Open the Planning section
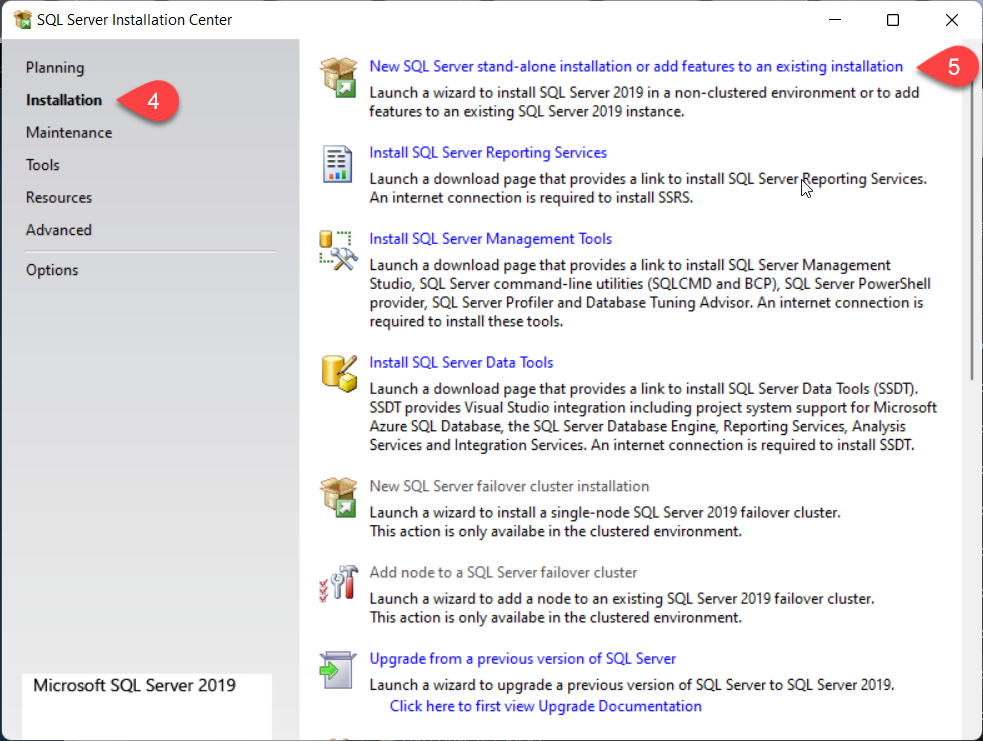Viewport: 983px width, 741px height. click(x=55, y=68)
